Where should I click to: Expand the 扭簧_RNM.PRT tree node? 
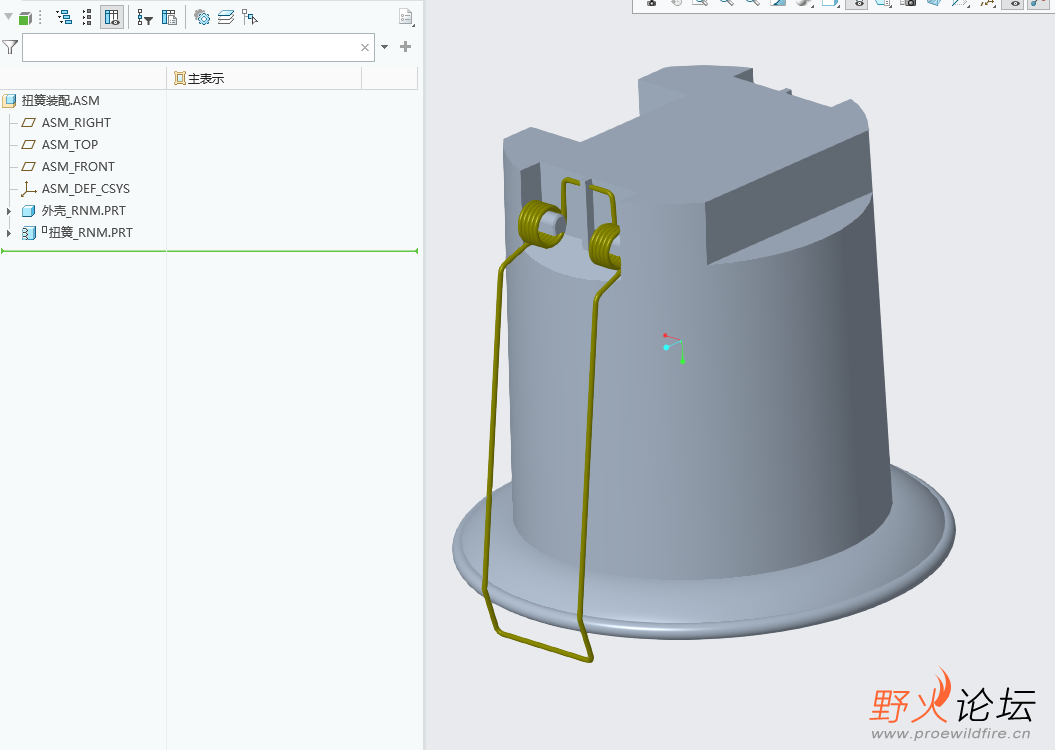[9, 233]
